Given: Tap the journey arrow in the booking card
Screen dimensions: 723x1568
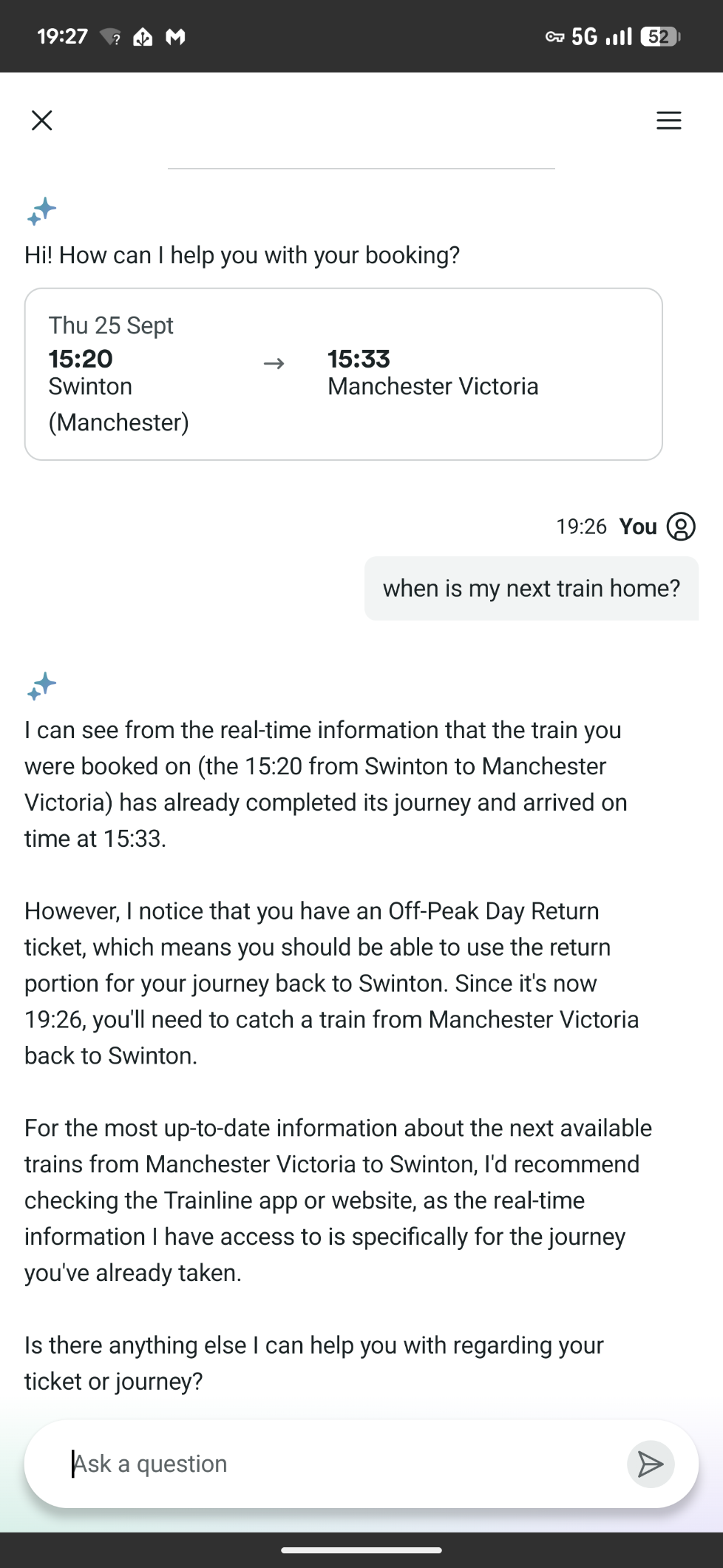Looking at the screenshot, I should tap(274, 363).
